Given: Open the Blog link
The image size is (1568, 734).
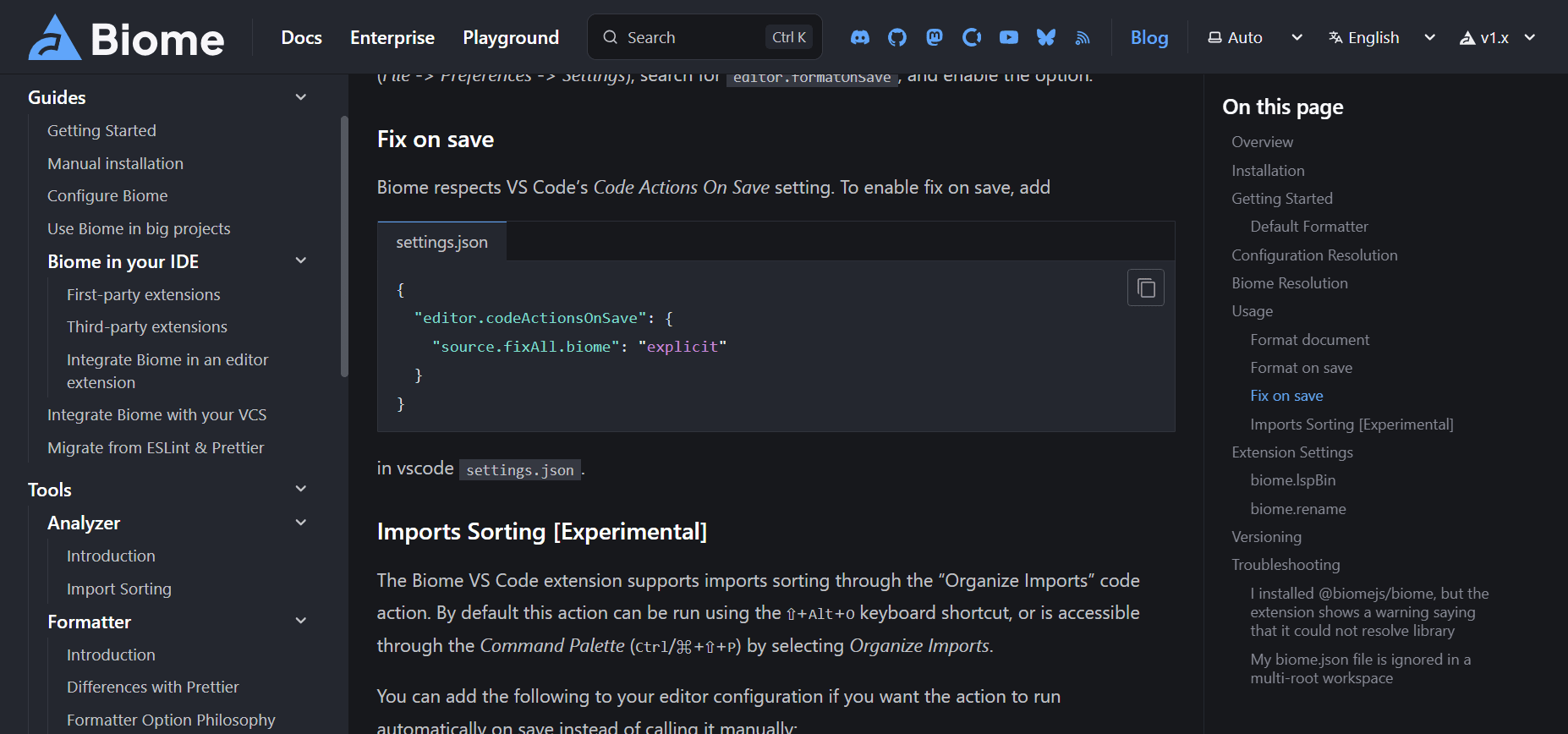Looking at the screenshot, I should [1149, 37].
